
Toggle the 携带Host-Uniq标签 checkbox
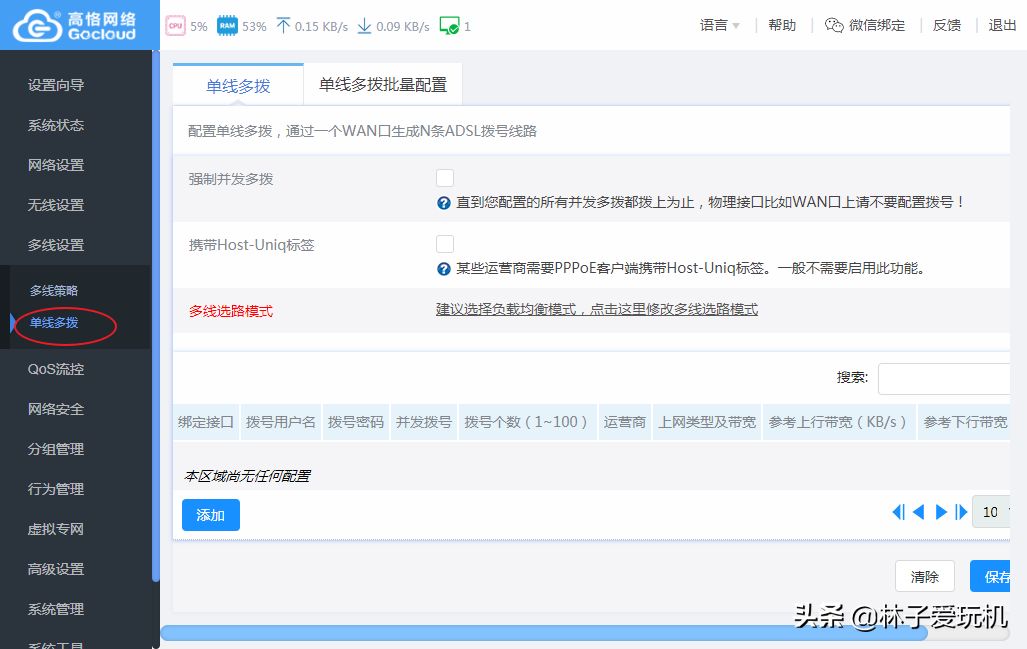pos(445,244)
